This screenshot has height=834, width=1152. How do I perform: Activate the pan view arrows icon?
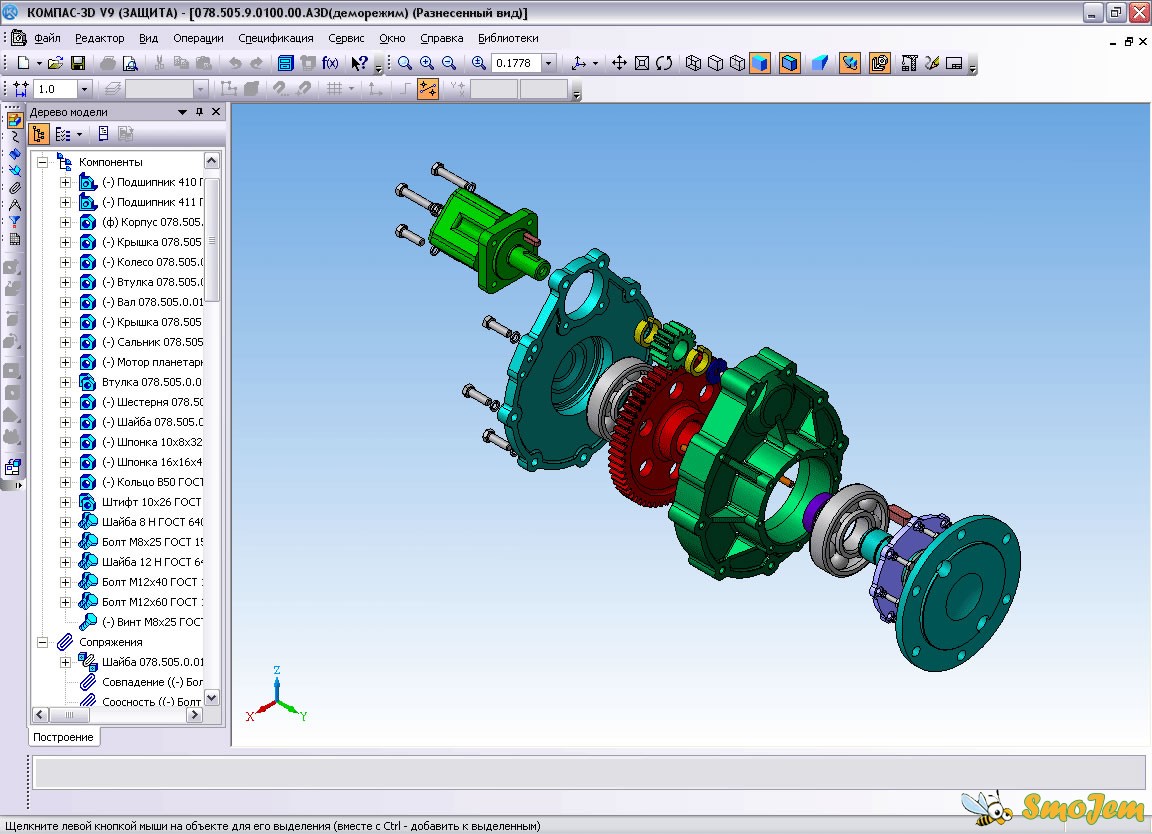point(619,63)
